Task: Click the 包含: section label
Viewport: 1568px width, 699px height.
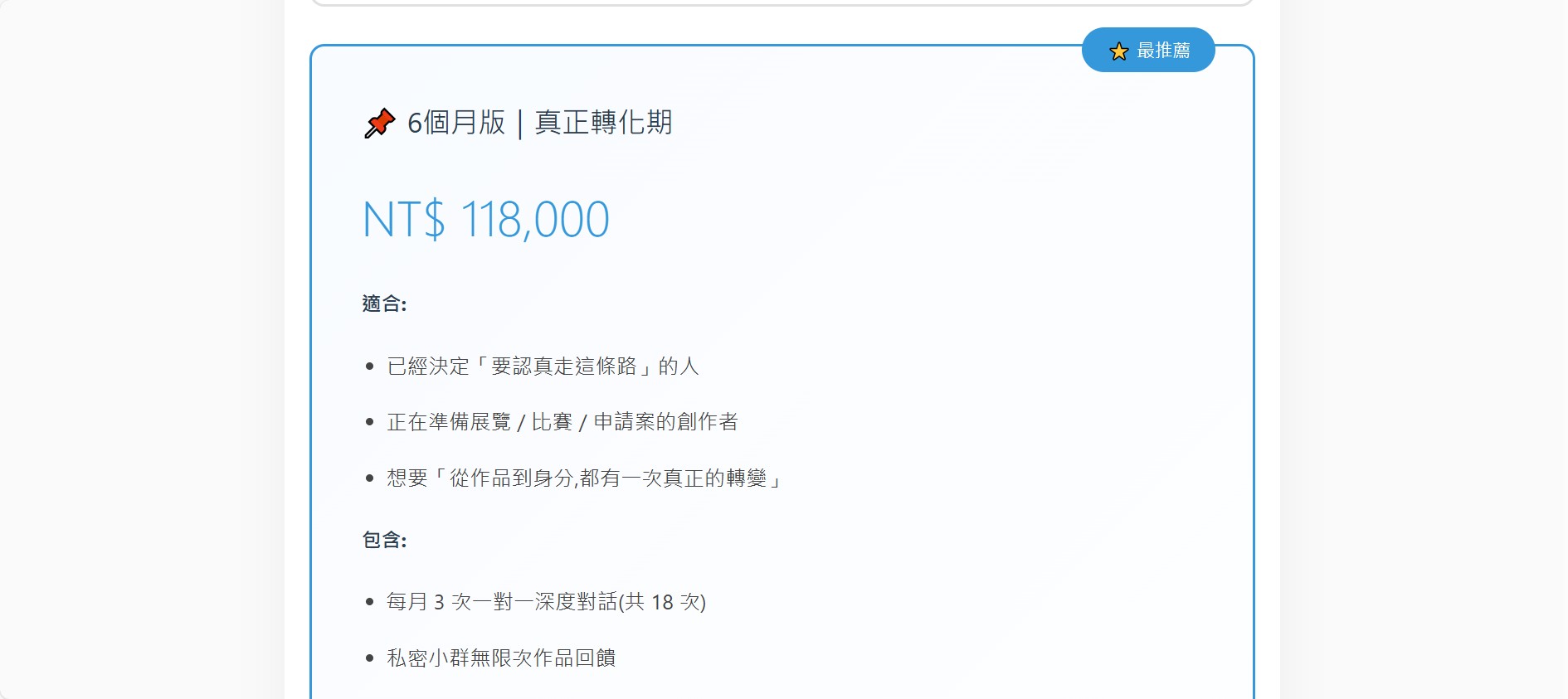Action: pos(384,541)
